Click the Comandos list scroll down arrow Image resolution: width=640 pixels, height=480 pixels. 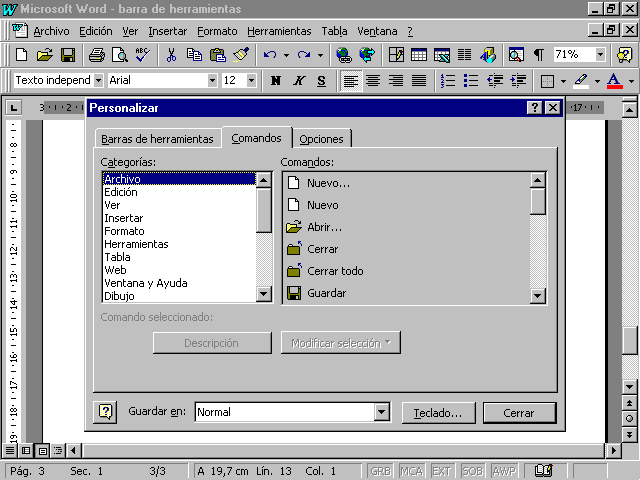pyautogui.click(x=538, y=295)
